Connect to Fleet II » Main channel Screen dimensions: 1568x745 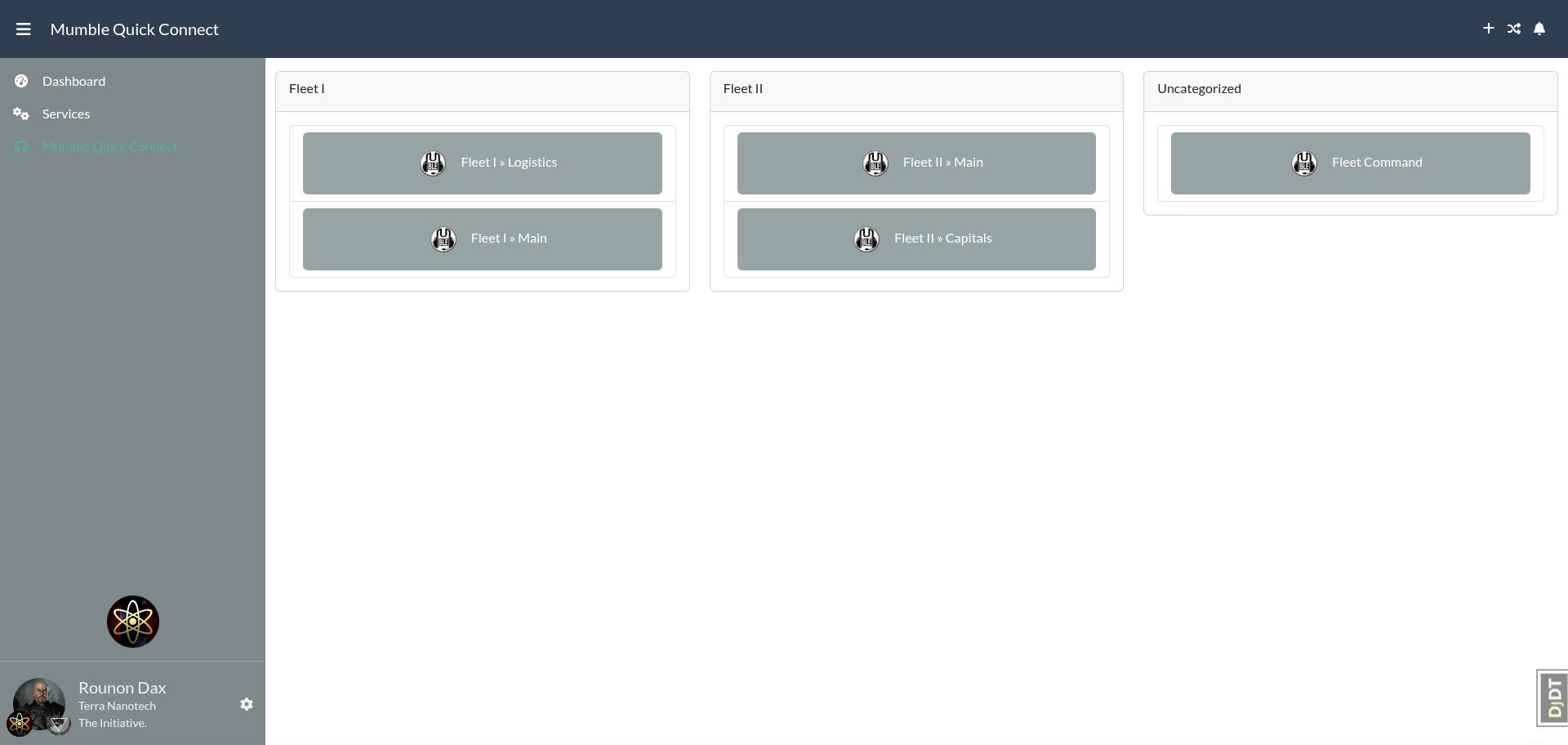(x=916, y=163)
